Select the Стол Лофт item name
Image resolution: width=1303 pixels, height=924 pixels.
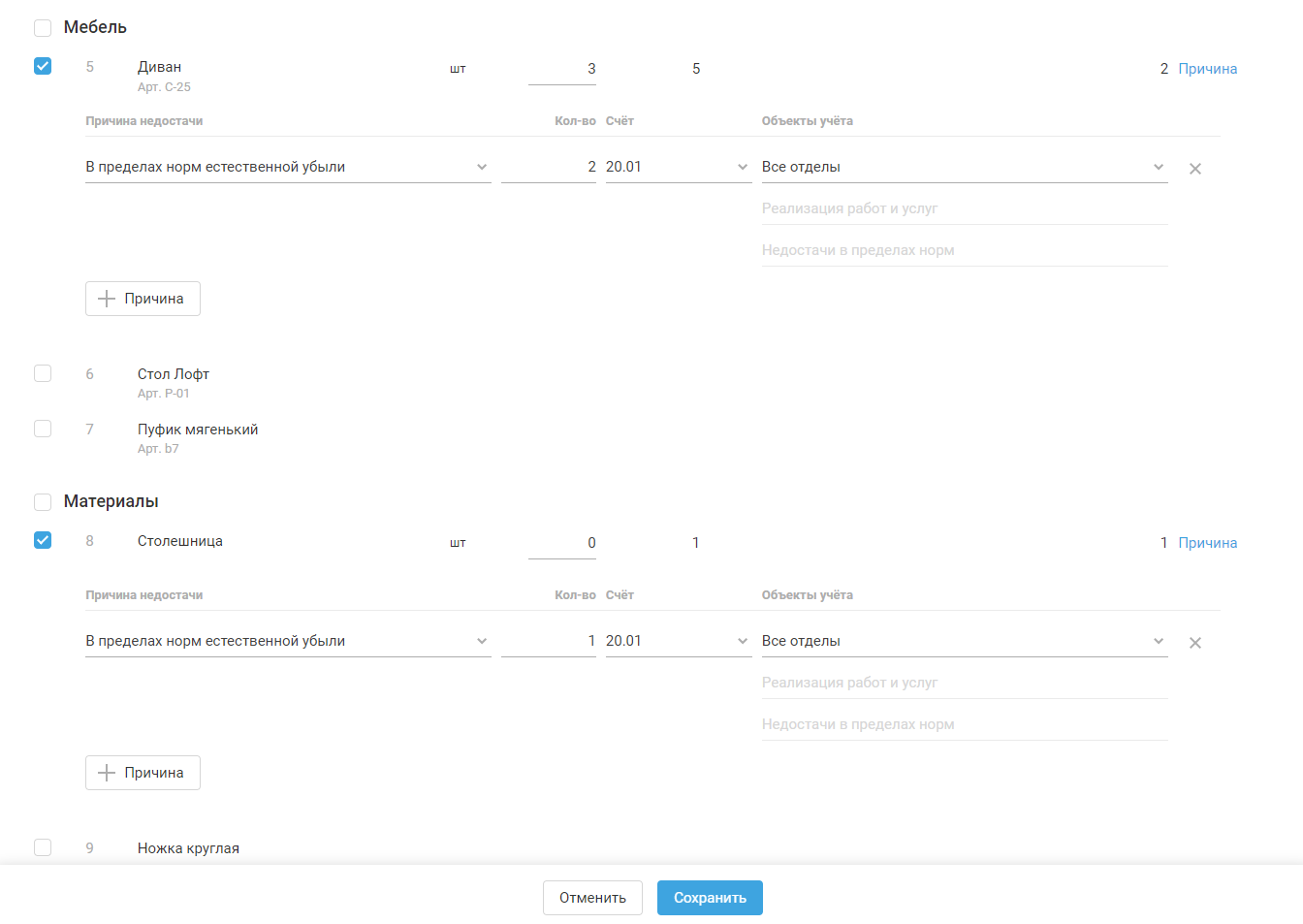point(174,374)
